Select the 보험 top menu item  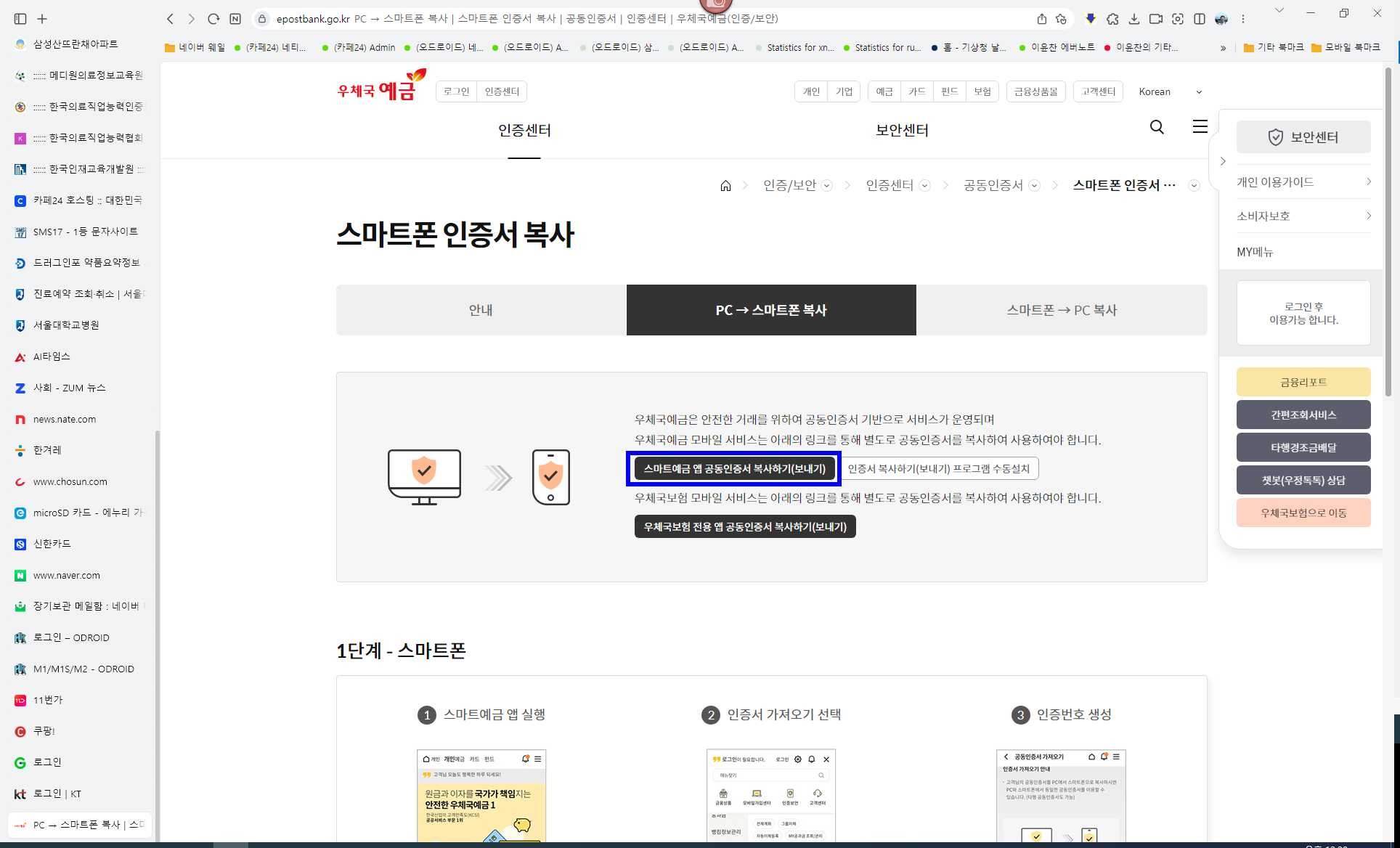click(x=982, y=91)
